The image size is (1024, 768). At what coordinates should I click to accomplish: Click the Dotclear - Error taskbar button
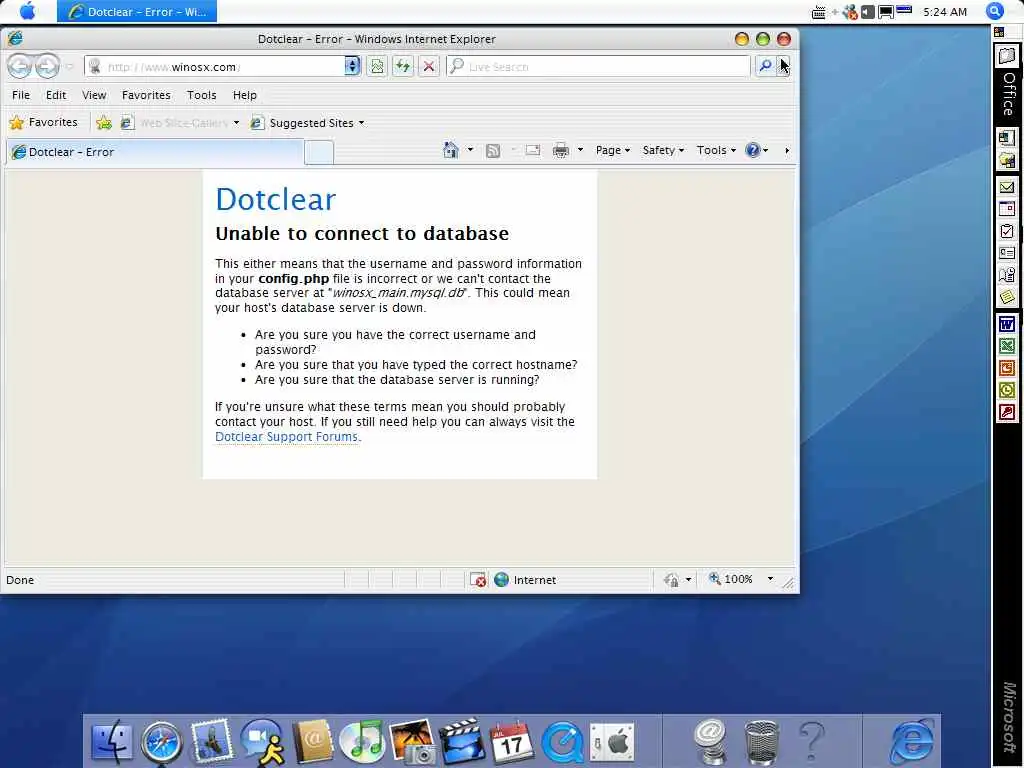[136, 11]
